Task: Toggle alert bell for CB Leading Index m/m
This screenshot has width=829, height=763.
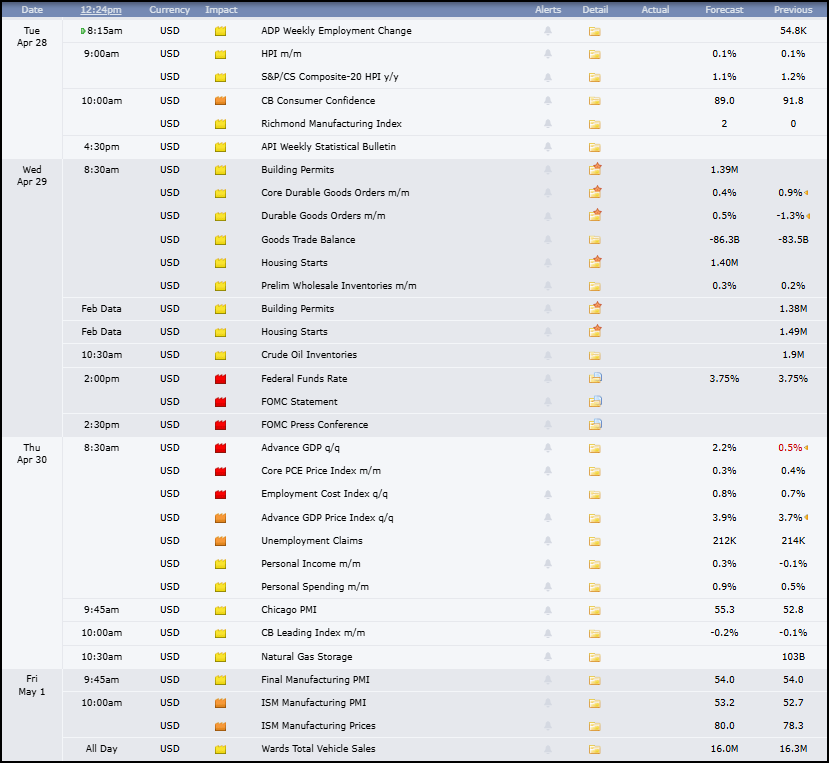Action: pyautogui.click(x=548, y=633)
